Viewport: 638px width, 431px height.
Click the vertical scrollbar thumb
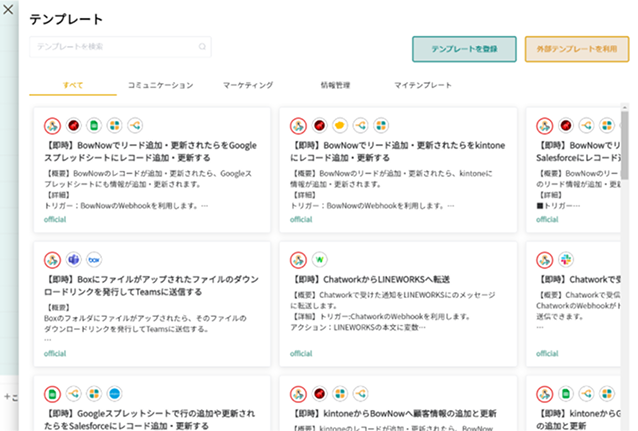click(x=625, y=145)
